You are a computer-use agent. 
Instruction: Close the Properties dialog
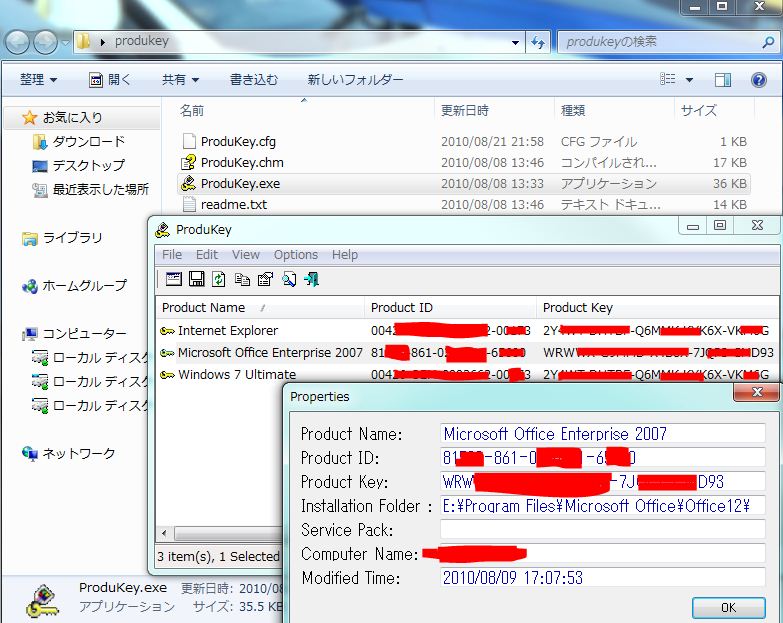756,392
